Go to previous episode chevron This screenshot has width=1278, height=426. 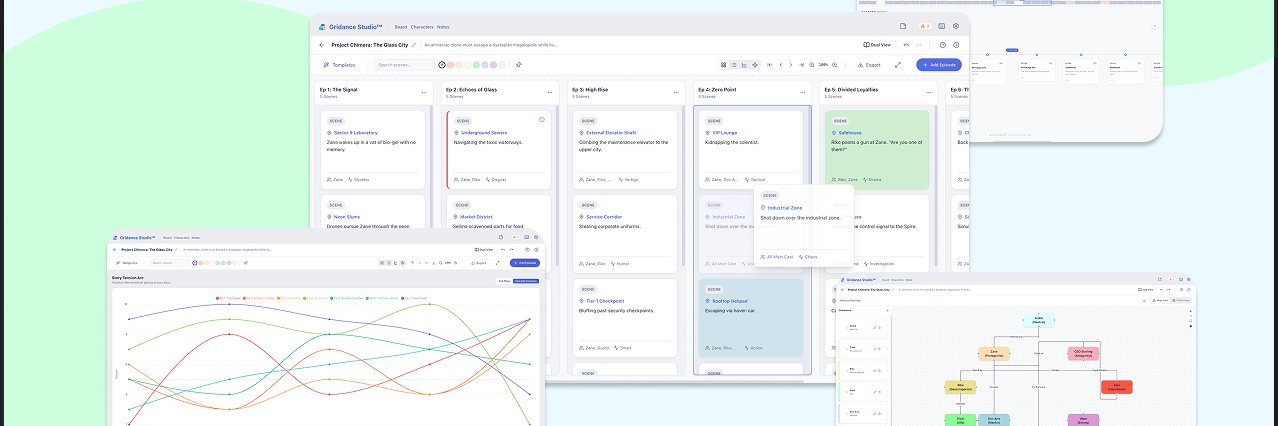(781, 65)
